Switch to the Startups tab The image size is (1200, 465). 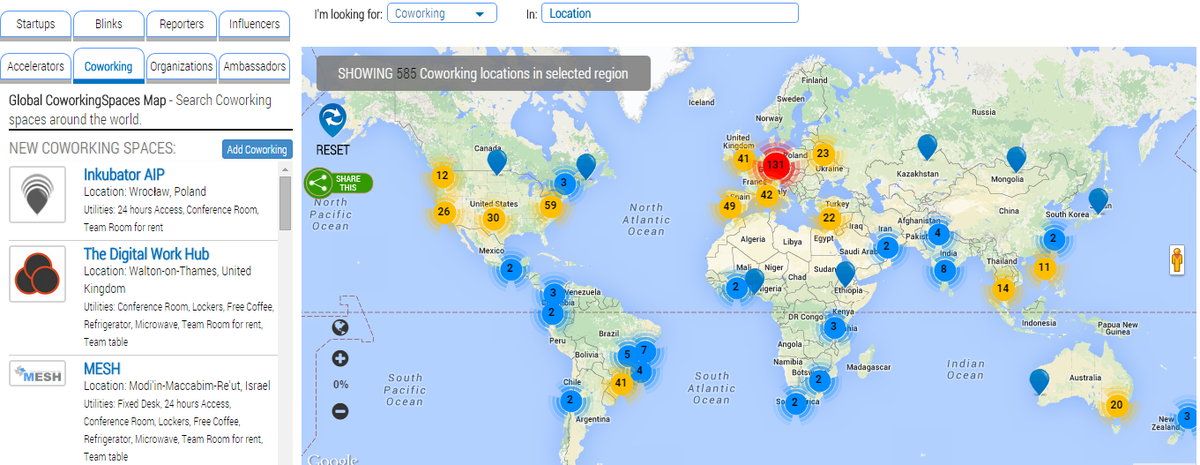click(x=36, y=24)
